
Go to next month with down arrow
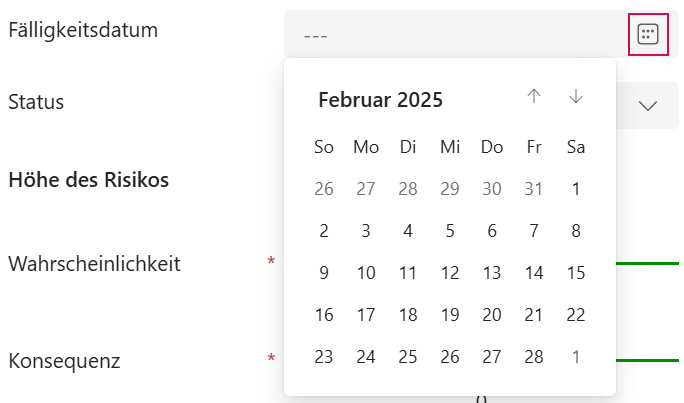tap(576, 97)
